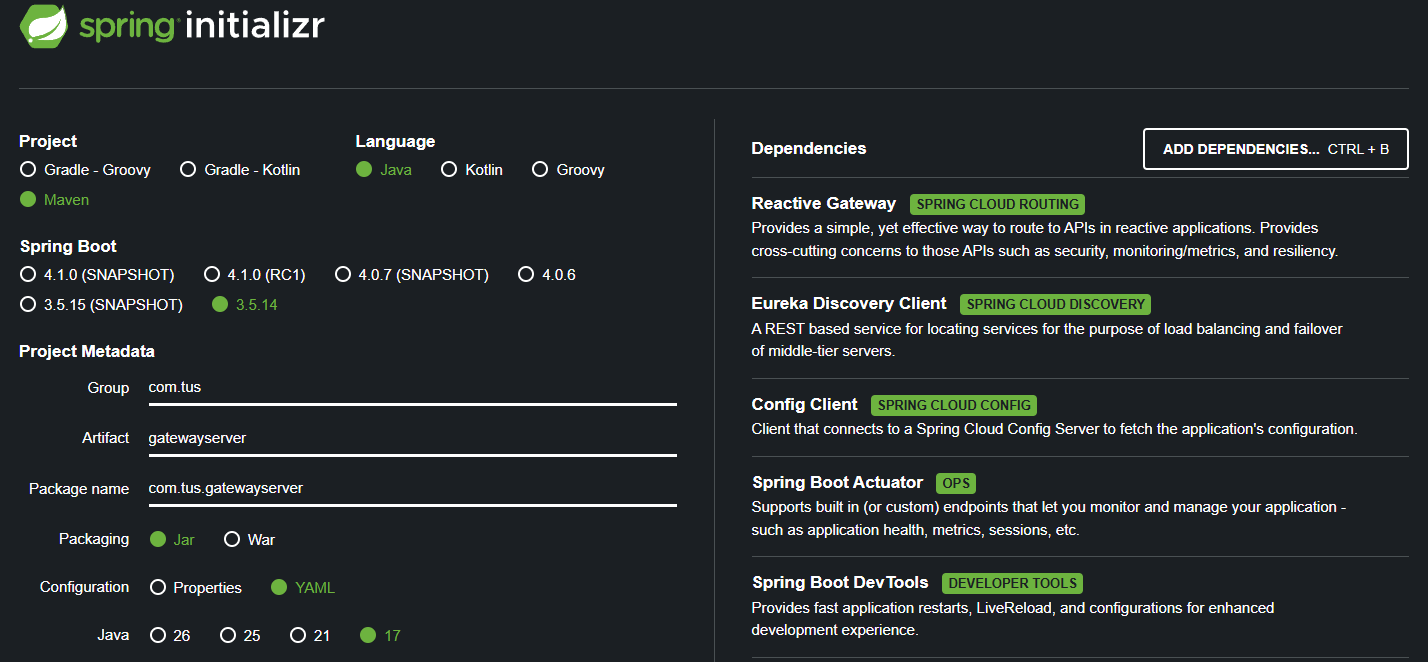
Task: Choose Properties configuration format
Action: coord(196,588)
